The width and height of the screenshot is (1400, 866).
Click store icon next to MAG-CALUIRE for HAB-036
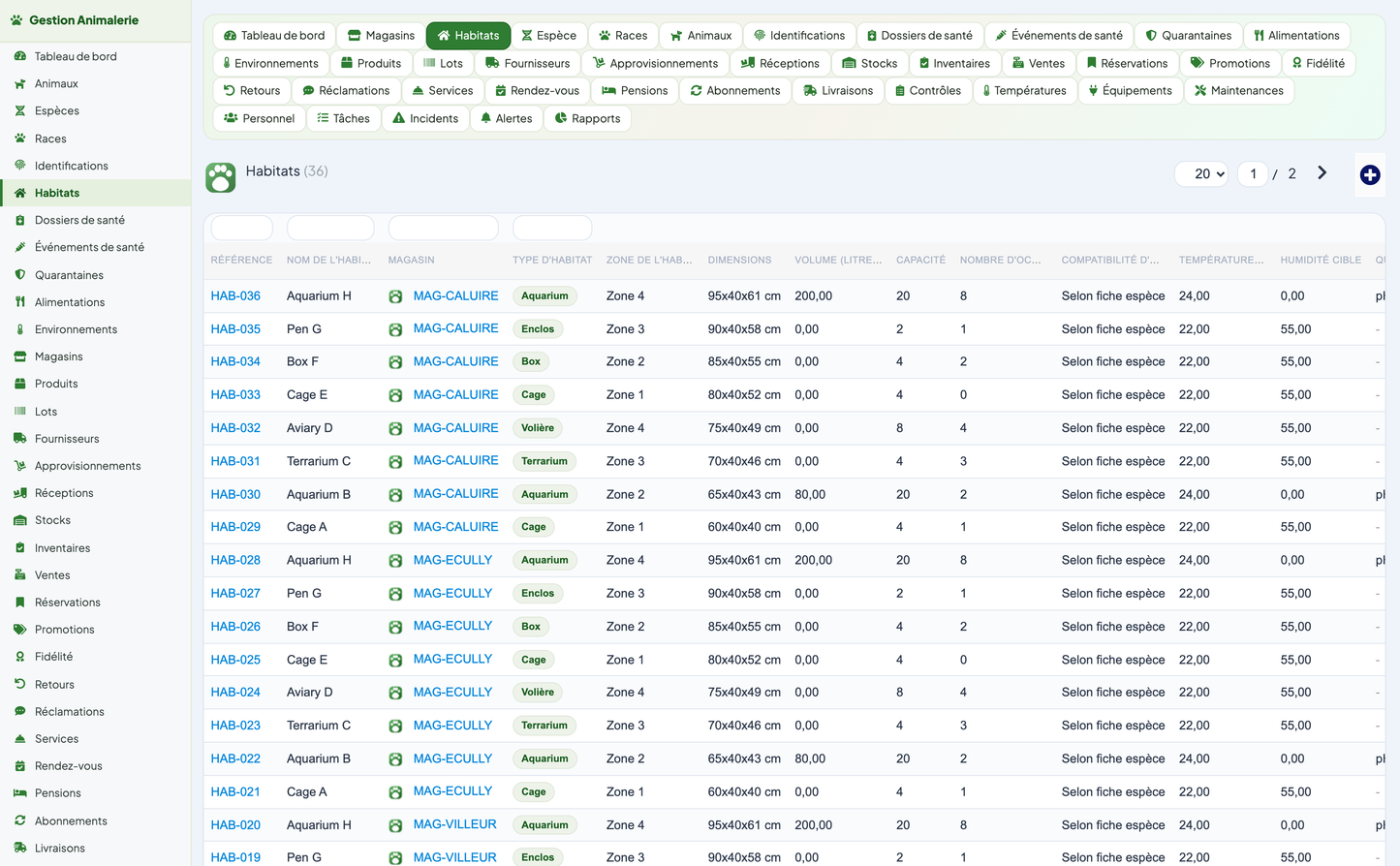click(395, 296)
